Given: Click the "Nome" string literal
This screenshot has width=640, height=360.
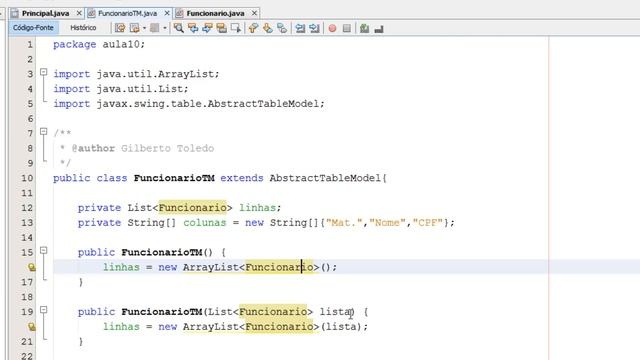Looking at the screenshot, I should click(388, 222).
